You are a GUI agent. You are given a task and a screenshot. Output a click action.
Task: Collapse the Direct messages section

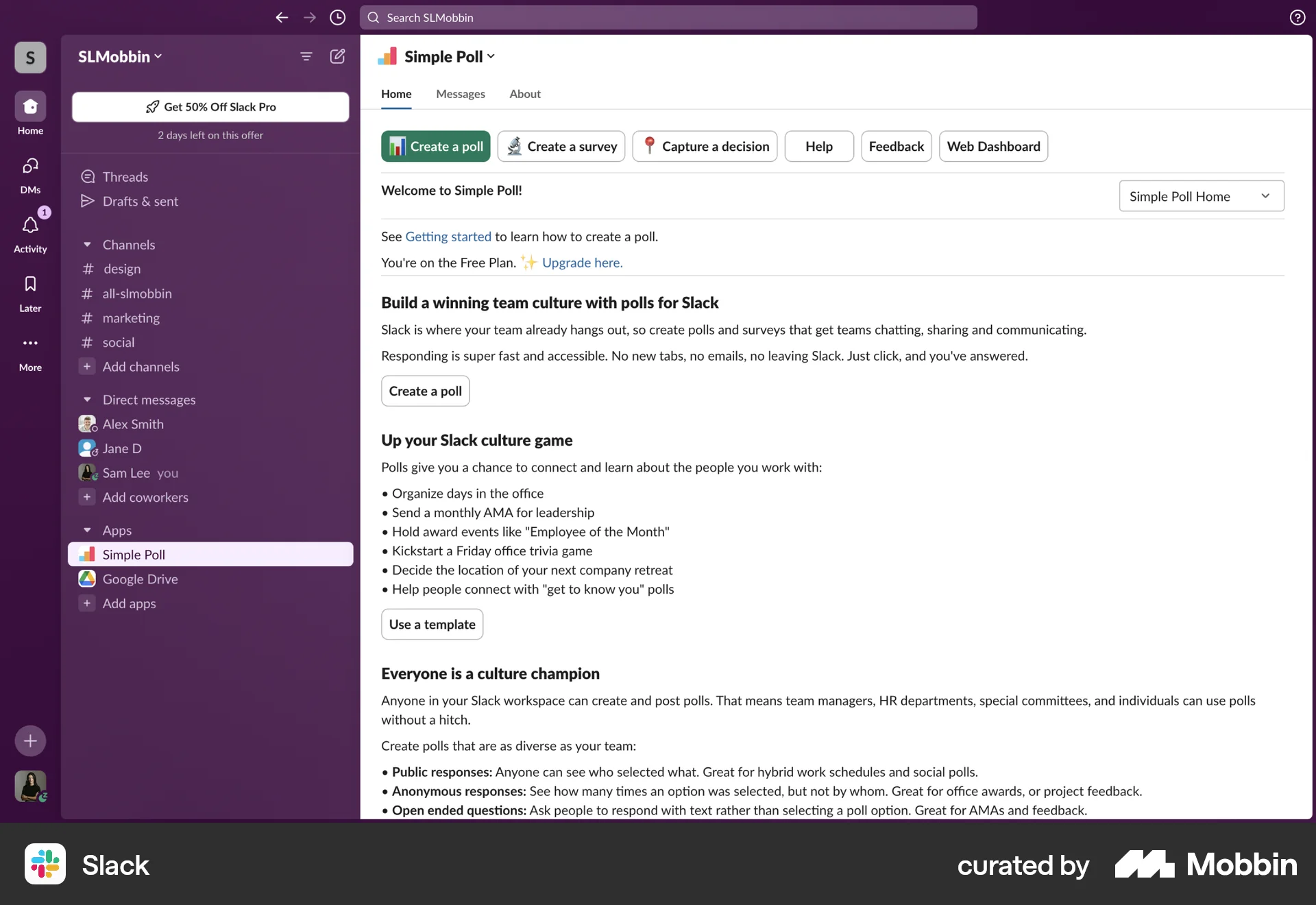[x=87, y=399]
